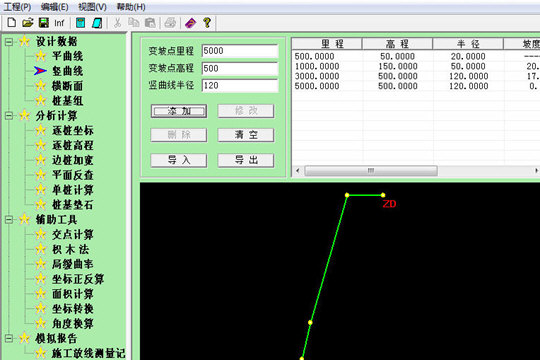Click the Open folder toolbar icon
Screen dimensions: 540x360
coord(28,23)
